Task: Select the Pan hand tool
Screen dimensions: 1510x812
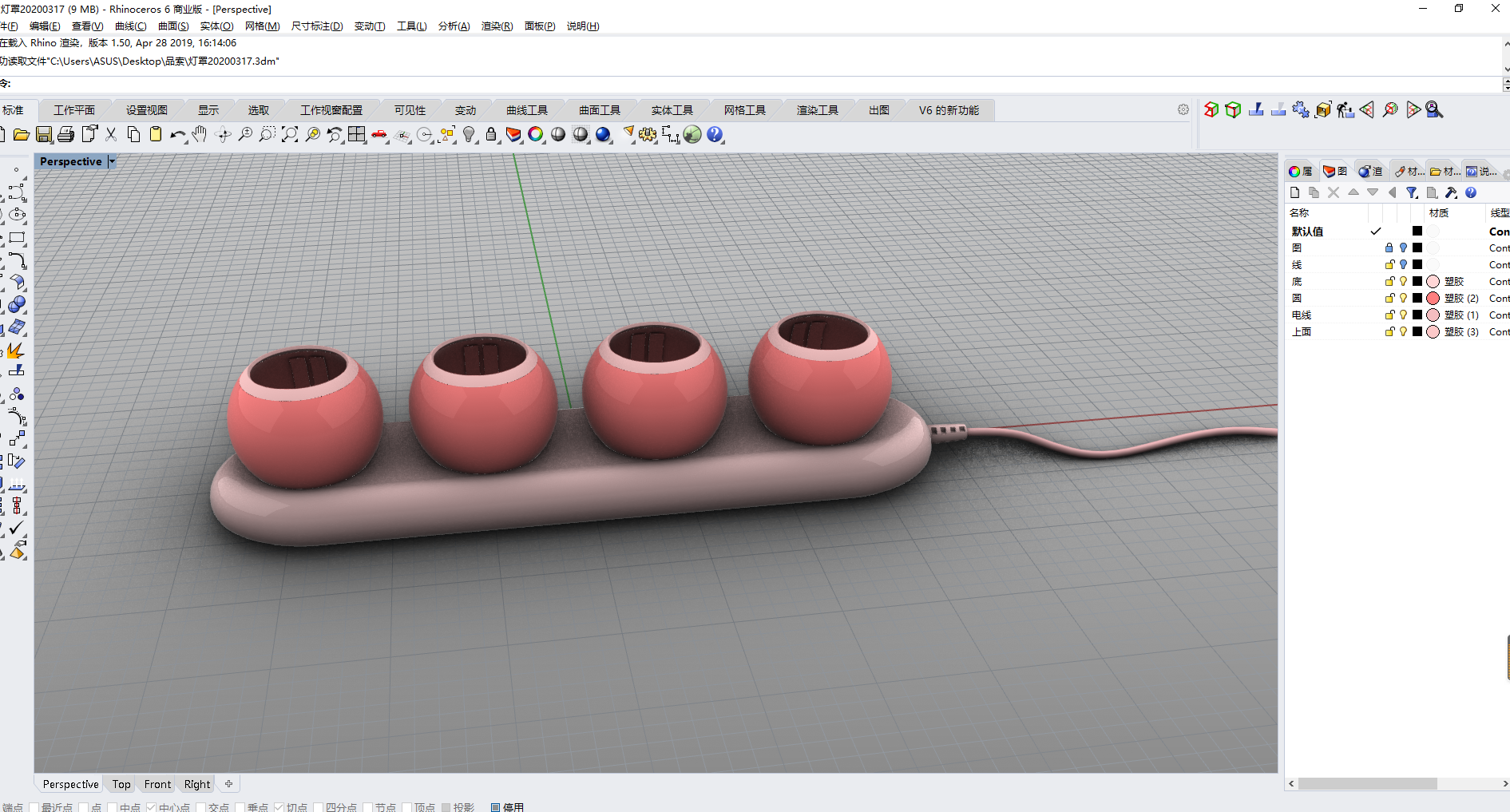Action: tap(200, 135)
